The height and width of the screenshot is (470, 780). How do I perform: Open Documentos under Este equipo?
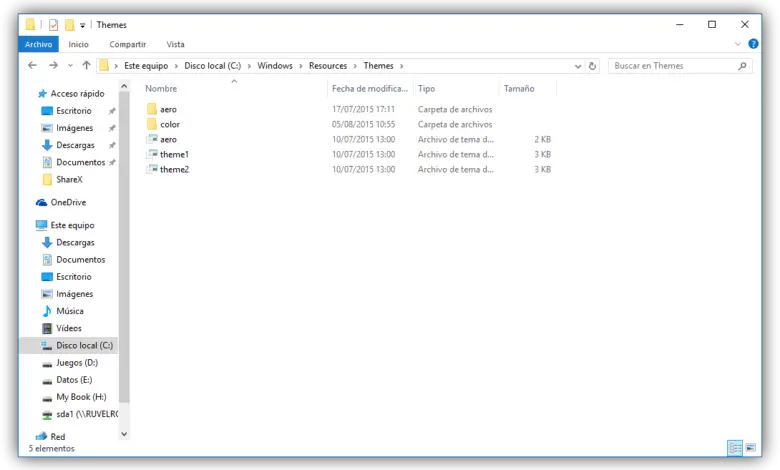tap(80, 260)
